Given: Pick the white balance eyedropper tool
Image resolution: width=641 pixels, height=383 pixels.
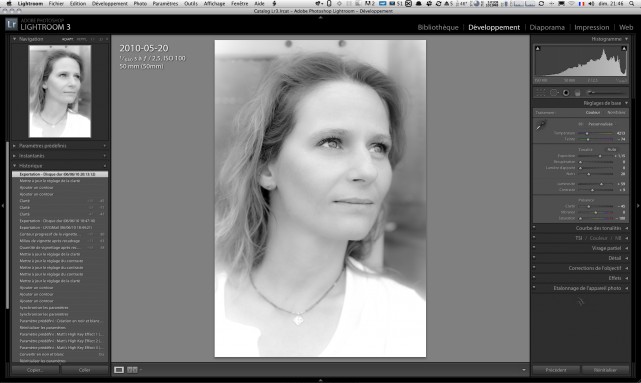Looking at the screenshot, I should pos(541,125).
